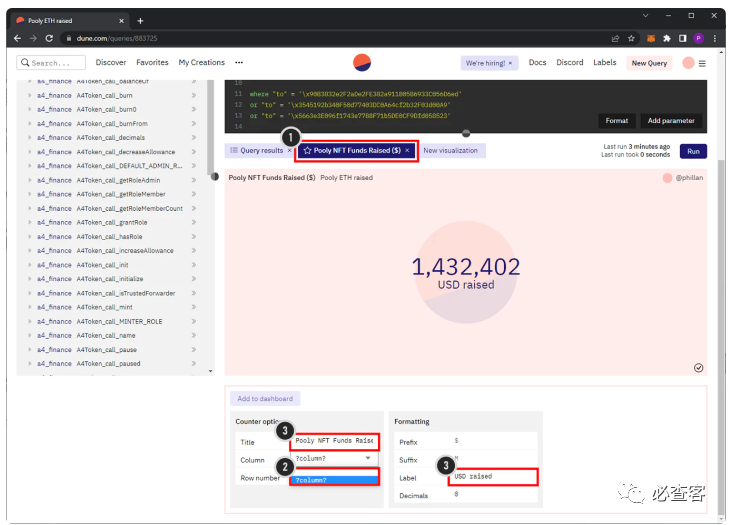Edit the Title input field

pyautogui.click(x=334, y=441)
